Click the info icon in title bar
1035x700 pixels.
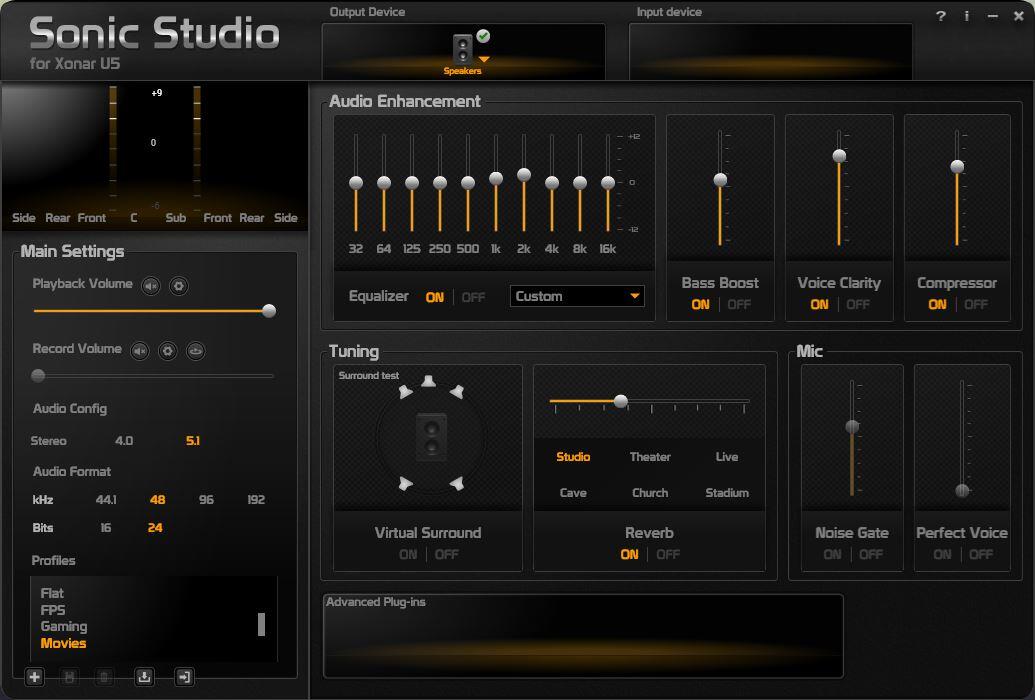pyautogui.click(x=966, y=16)
